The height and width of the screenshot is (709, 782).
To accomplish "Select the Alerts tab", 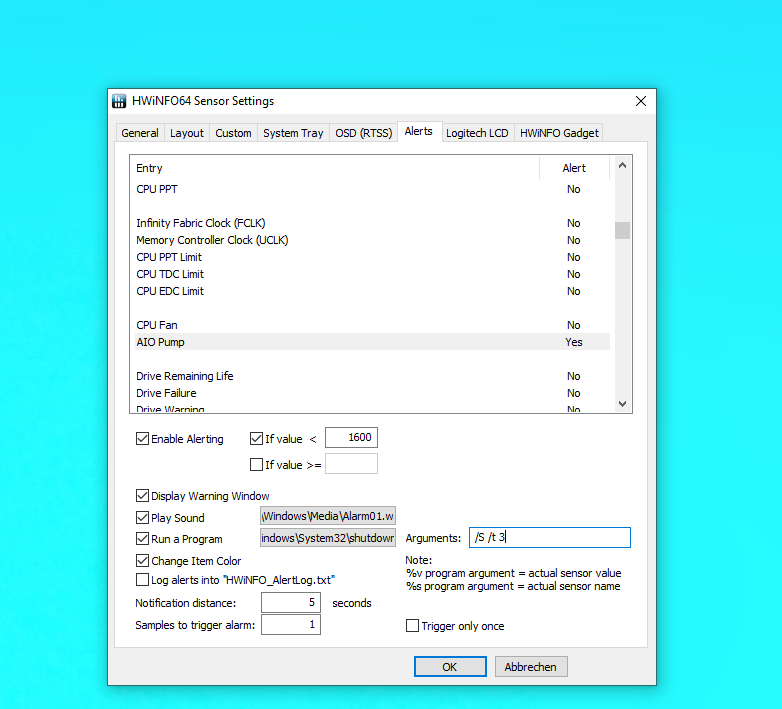I will pyautogui.click(x=419, y=131).
